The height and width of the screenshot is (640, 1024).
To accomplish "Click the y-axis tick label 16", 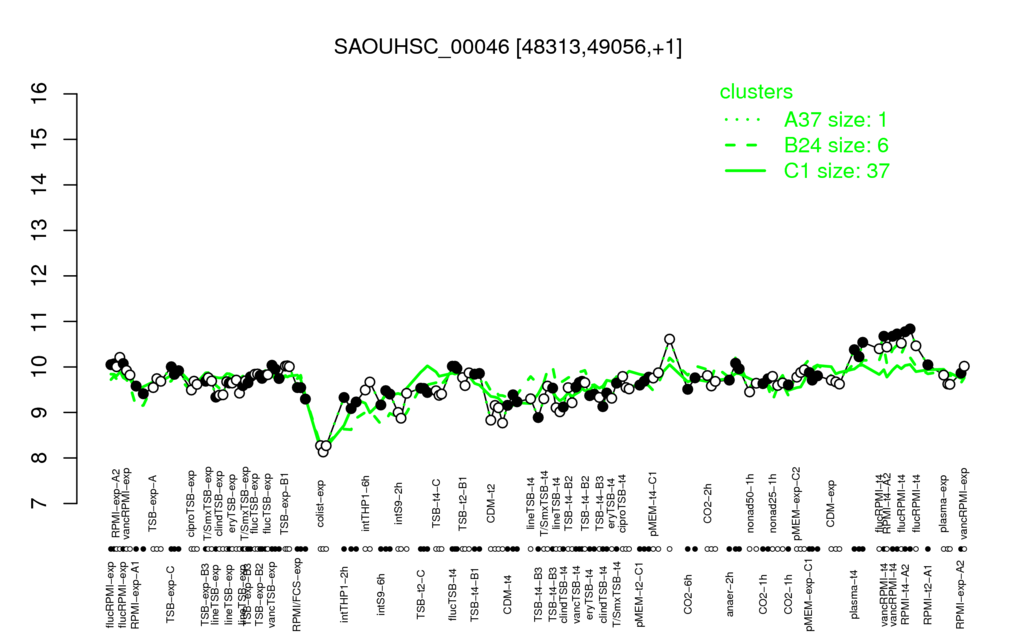I will tap(39, 94).
